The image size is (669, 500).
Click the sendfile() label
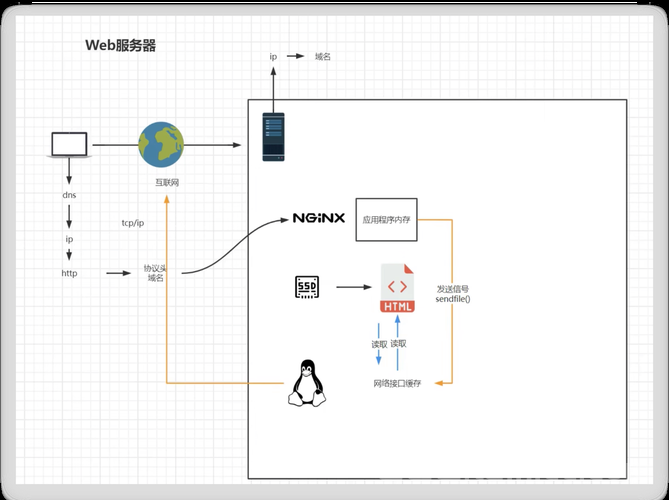pyautogui.click(x=453, y=299)
